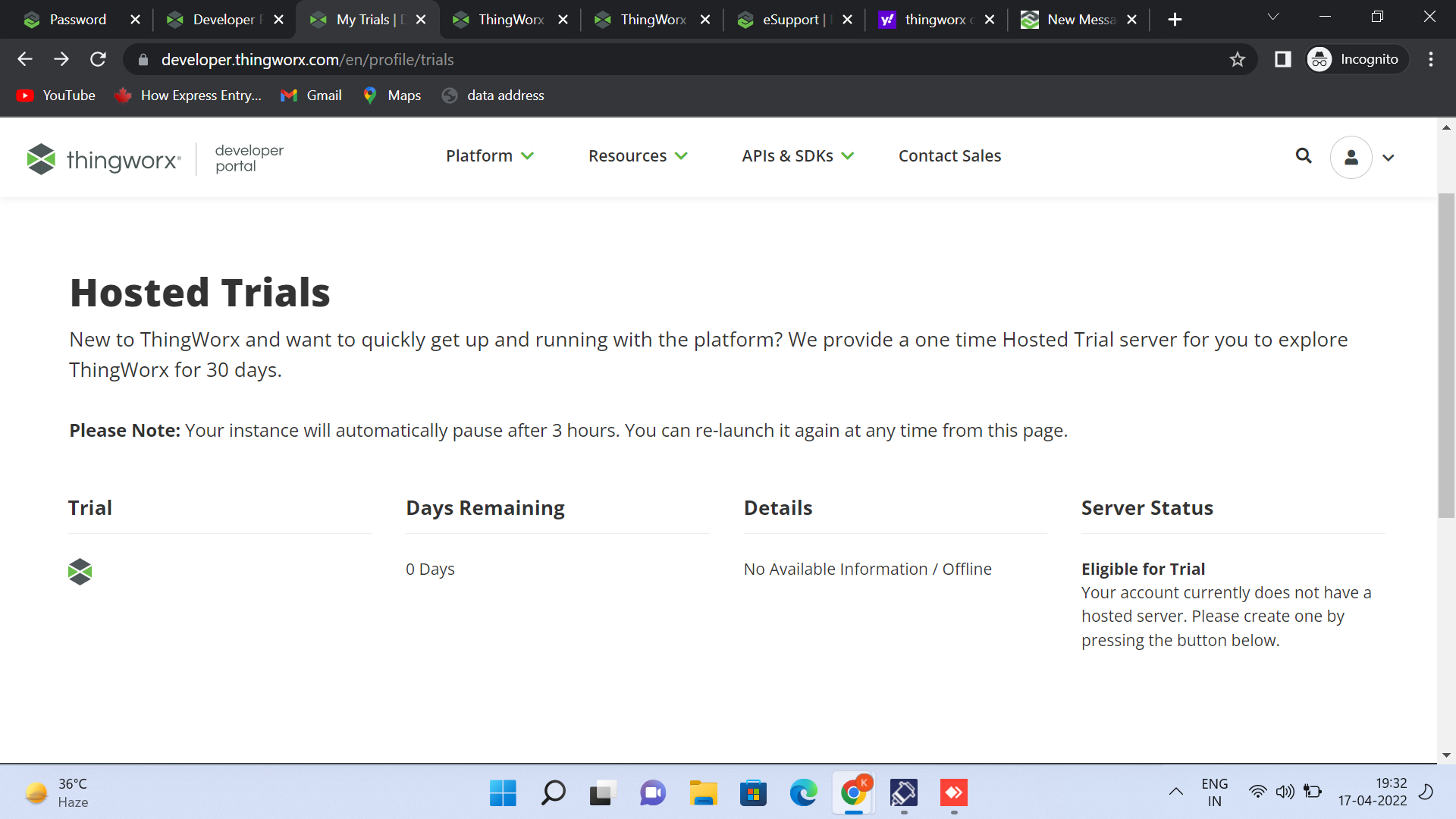Switch to the Password browser tab
The width and height of the screenshot is (1456, 819).
77,20
